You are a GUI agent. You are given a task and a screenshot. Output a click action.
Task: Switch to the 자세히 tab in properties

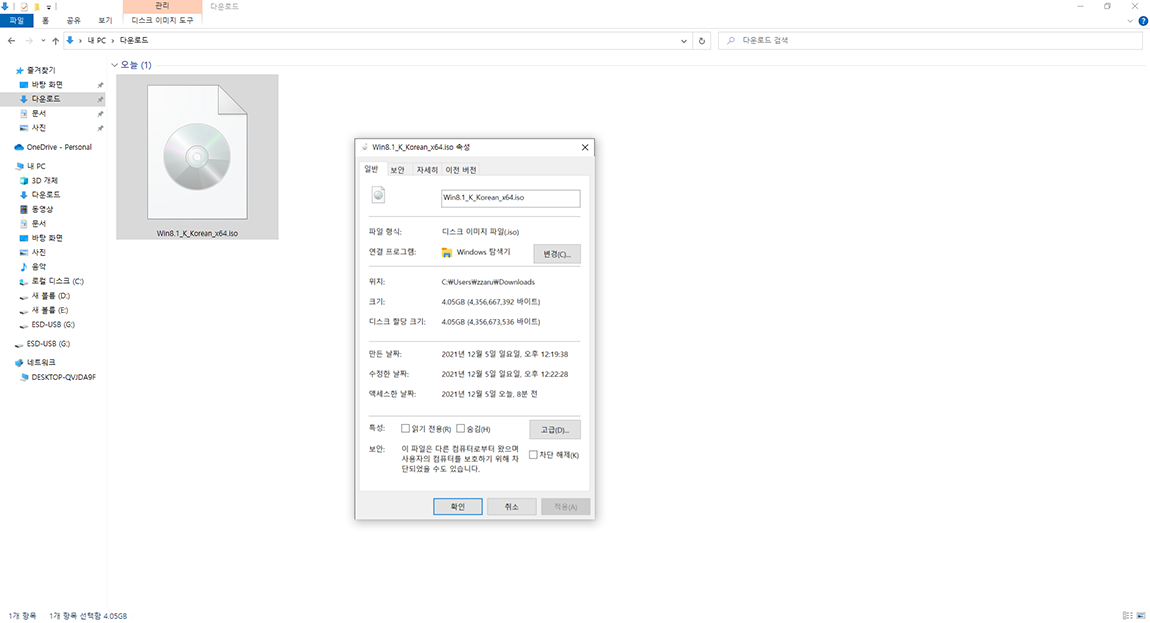click(426, 170)
